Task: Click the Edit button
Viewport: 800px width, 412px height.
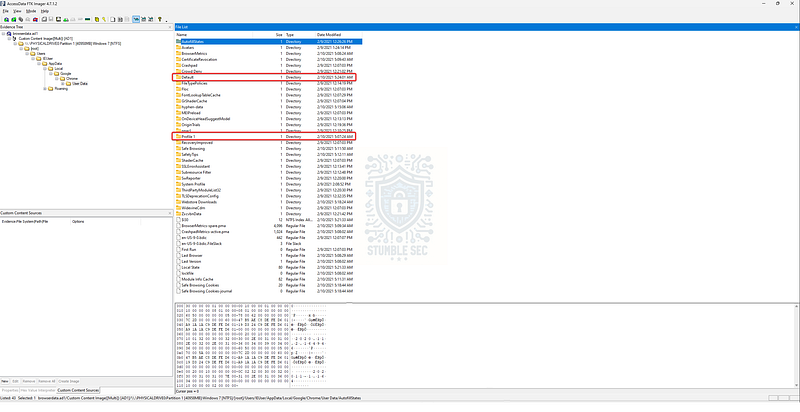Action: [15, 381]
